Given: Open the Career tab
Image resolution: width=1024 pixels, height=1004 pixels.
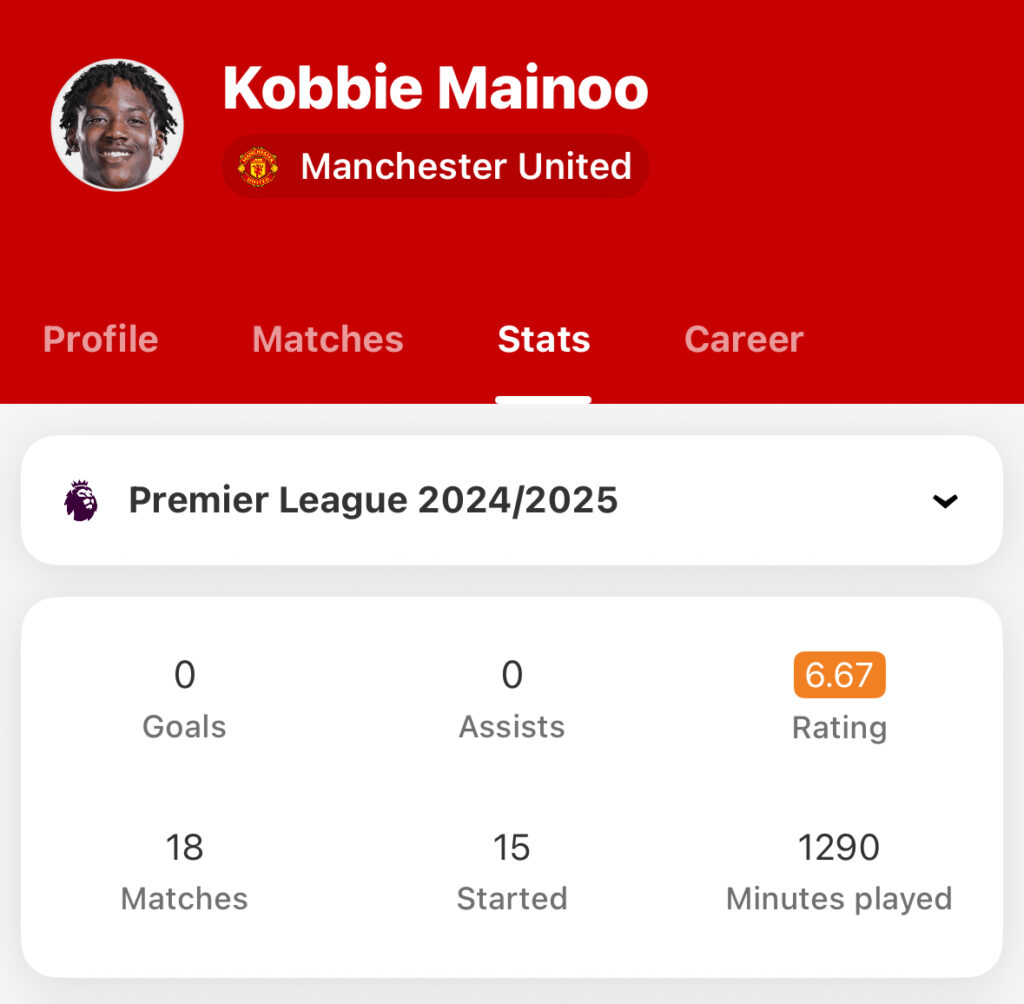Looking at the screenshot, I should pos(744,339).
